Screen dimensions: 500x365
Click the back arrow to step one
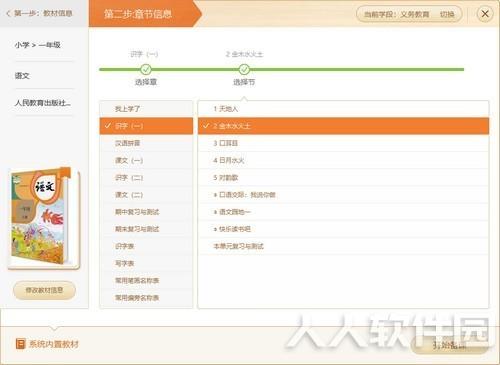coord(8,13)
